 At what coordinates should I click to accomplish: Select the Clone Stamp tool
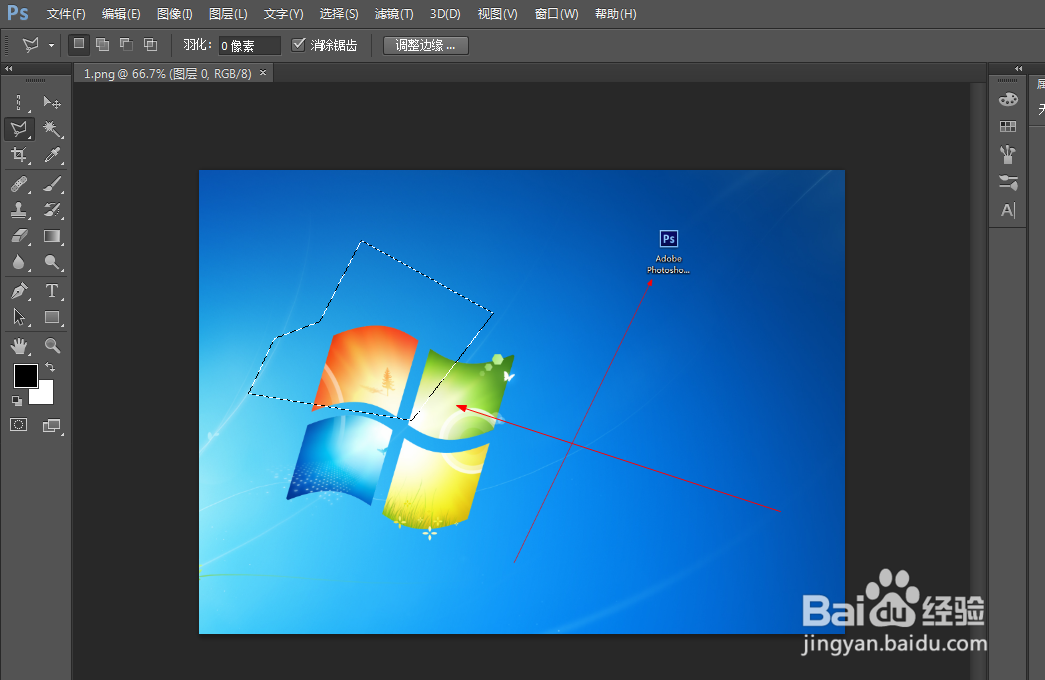(19, 210)
